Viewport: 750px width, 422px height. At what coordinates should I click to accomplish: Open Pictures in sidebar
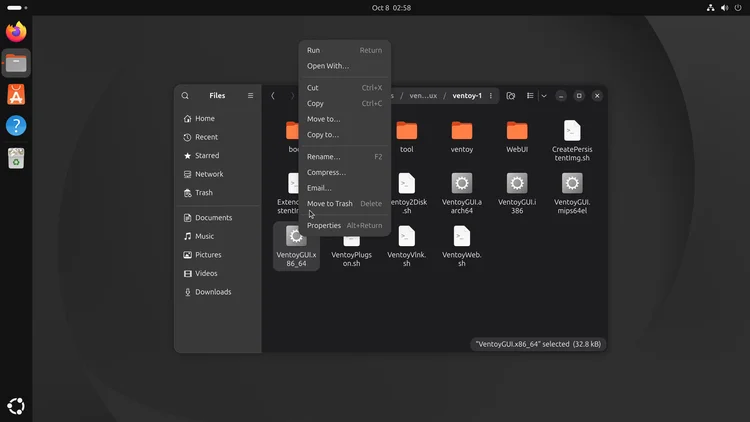218,255
